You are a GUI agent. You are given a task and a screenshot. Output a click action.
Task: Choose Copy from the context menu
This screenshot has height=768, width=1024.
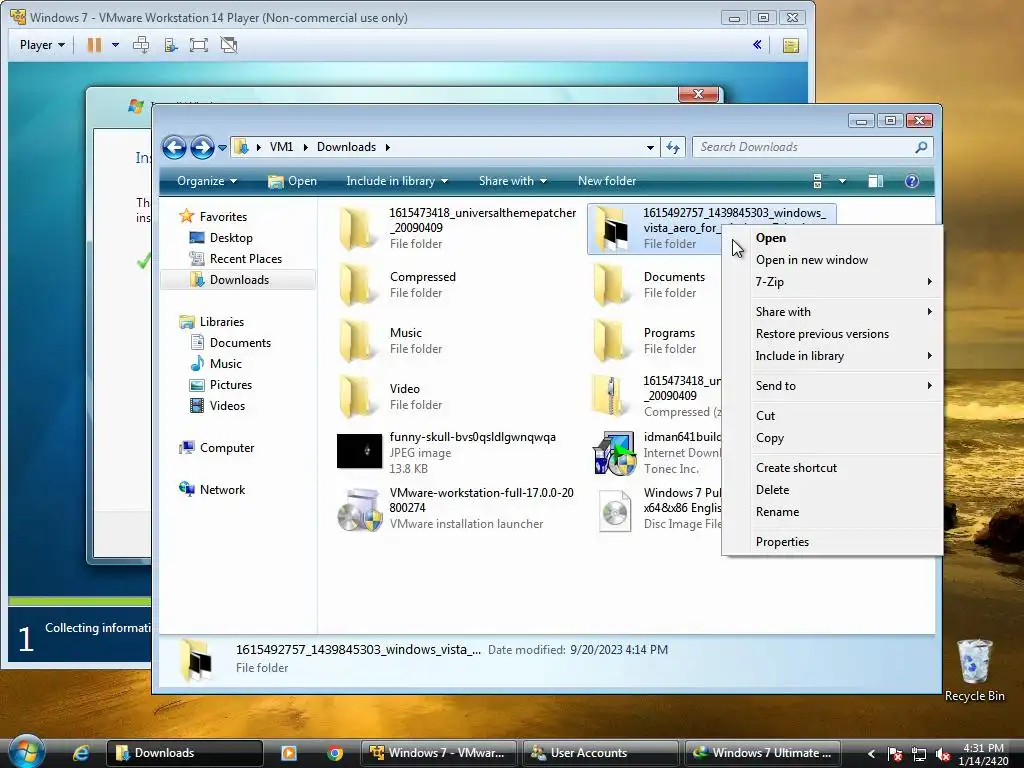[833, 438]
